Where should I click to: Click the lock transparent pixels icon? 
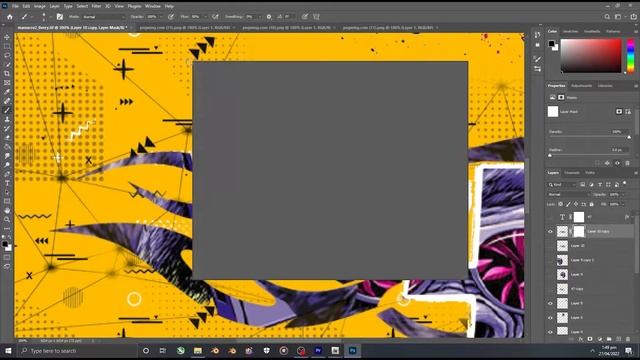(x=560, y=204)
